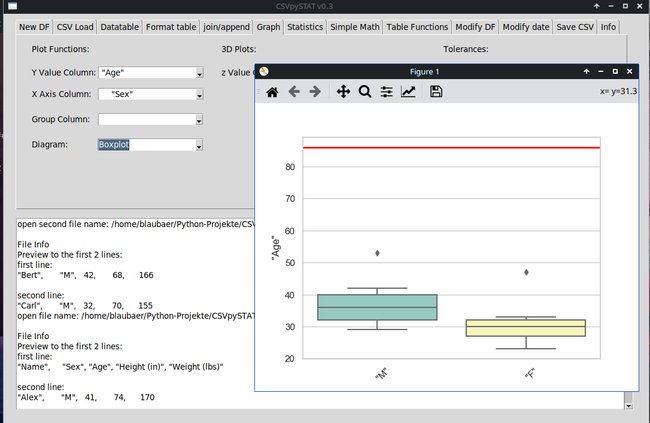
Task: Click the log row beginning with "Alex"
Action: click(86, 397)
